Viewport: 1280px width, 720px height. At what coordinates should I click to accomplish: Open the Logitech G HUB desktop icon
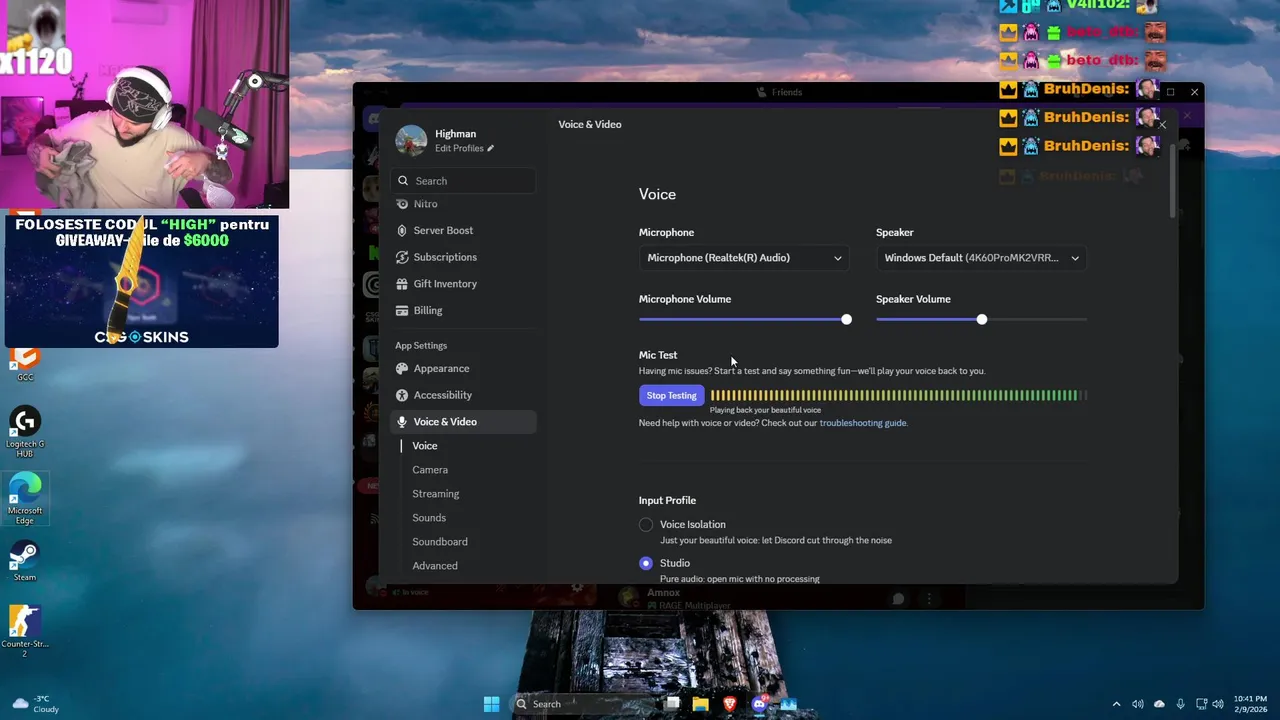click(x=25, y=432)
